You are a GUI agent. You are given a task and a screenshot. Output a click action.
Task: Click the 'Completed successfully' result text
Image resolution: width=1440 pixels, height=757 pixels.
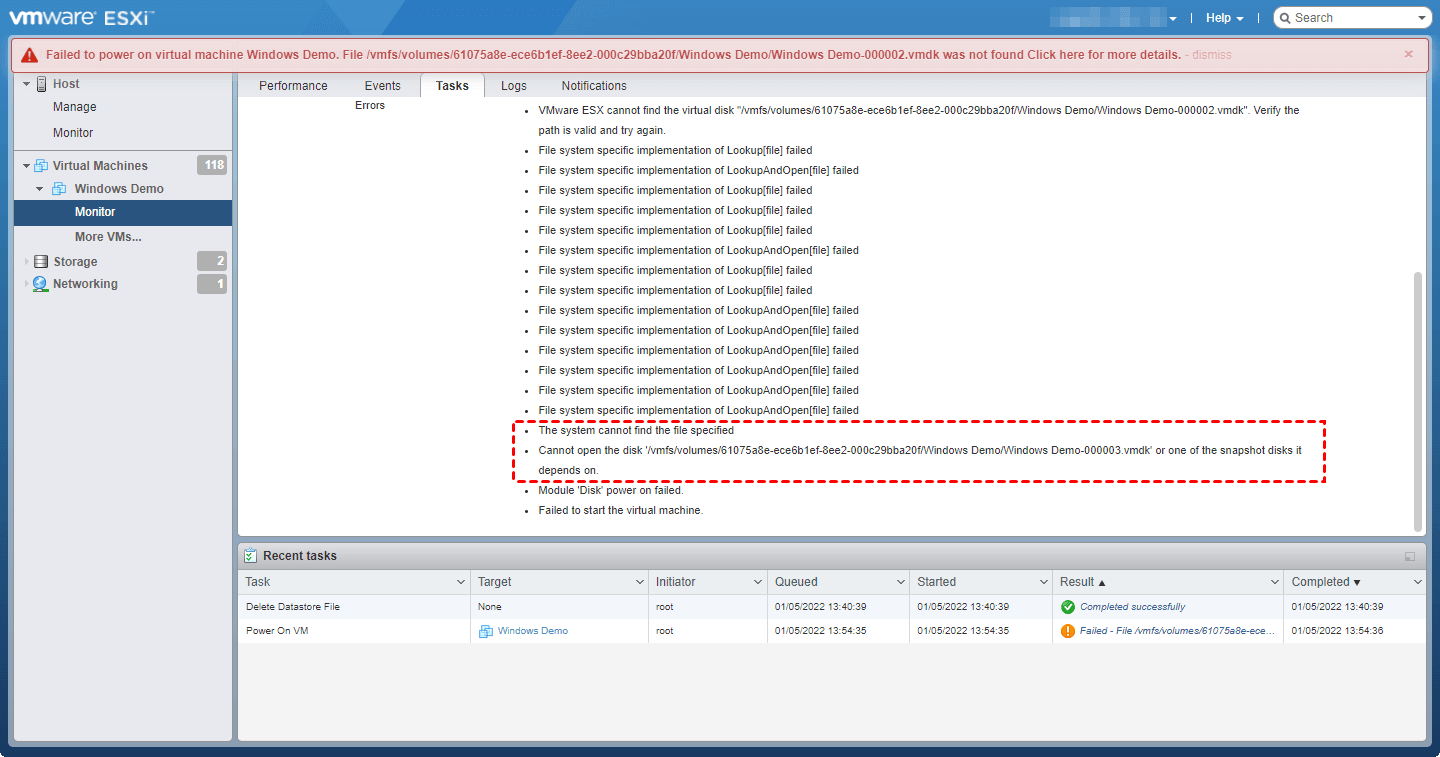point(1132,607)
